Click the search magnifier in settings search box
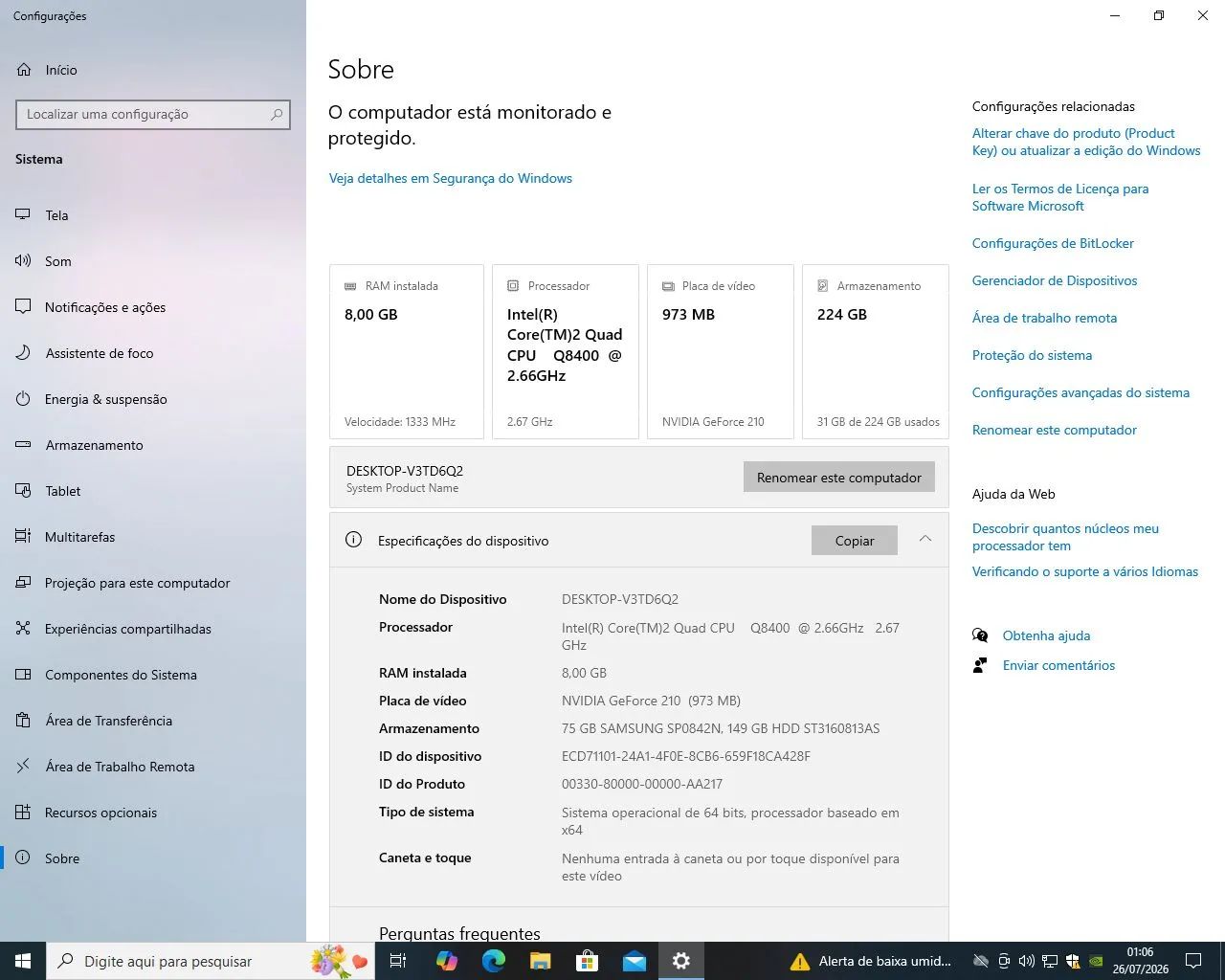The image size is (1225, 980). click(277, 114)
